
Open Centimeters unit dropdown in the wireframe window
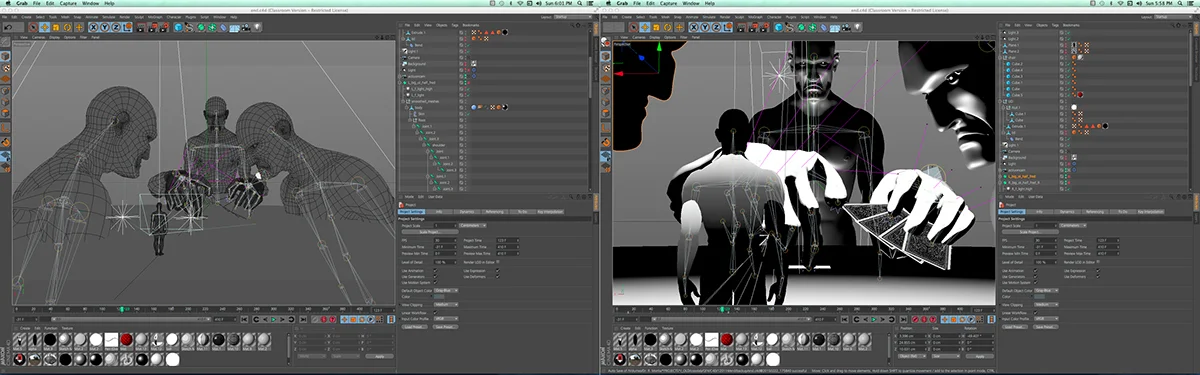[473, 225]
